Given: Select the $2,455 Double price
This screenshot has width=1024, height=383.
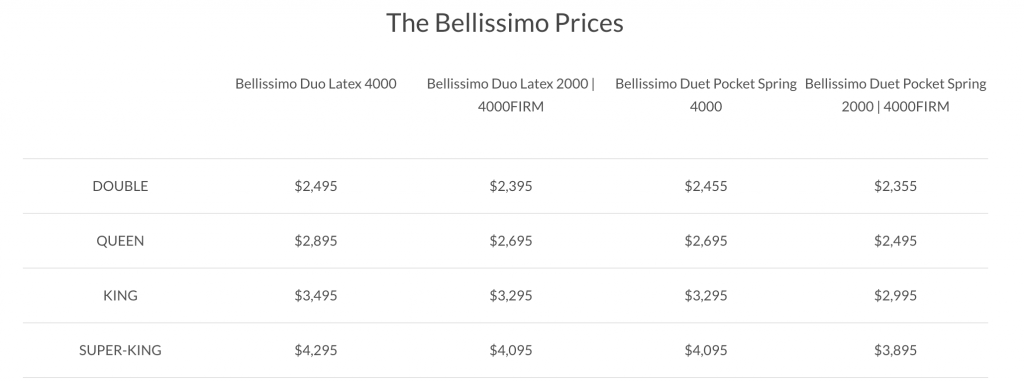Looking at the screenshot, I should (706, 186).
